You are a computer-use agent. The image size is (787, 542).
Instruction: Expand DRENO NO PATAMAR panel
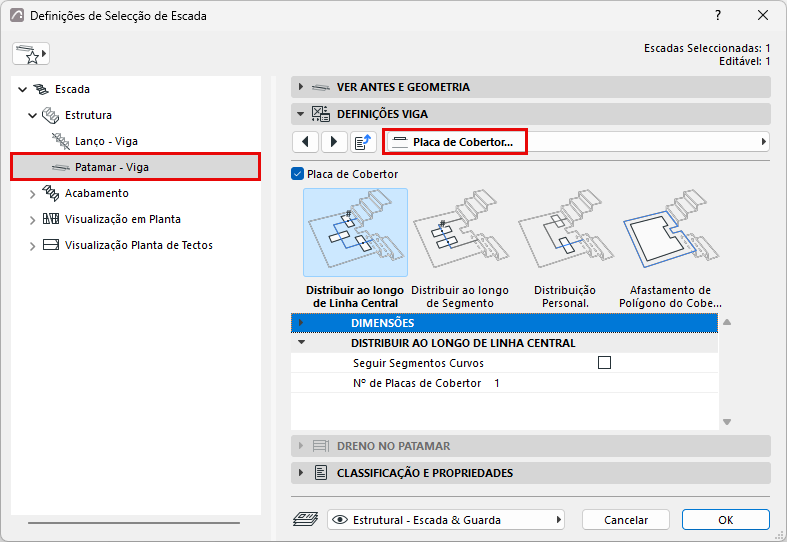[301, 446]
